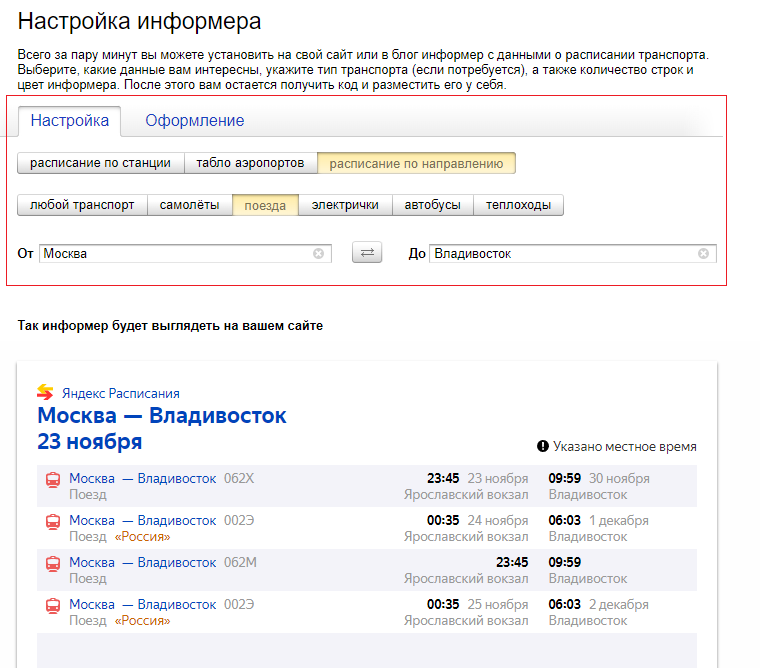This screenshot has width=760, height=668.
Task: Click train icon for route 062Х
Action: (53, 480)
